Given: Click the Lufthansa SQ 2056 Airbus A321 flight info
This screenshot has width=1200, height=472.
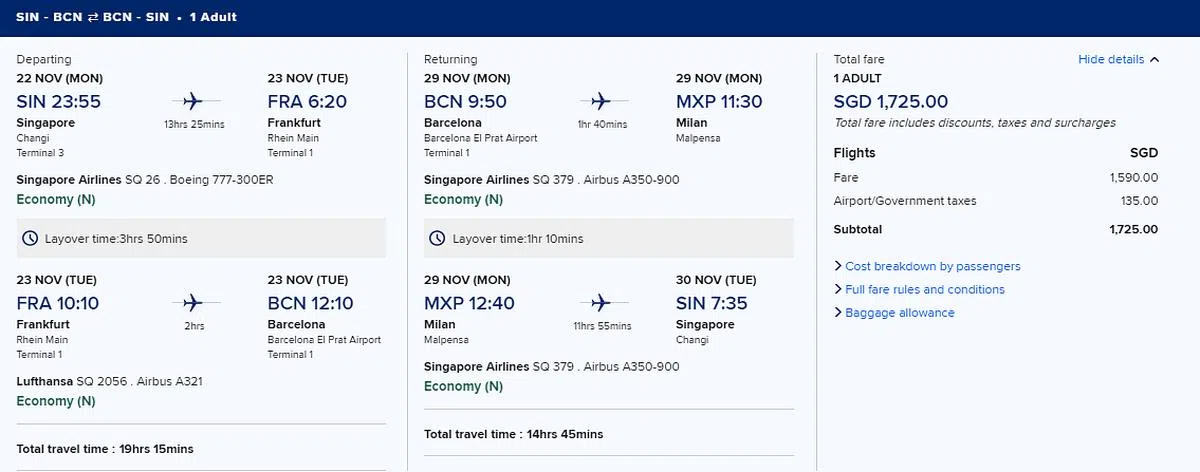Looking at the screenshot, I should coord(111,381).
